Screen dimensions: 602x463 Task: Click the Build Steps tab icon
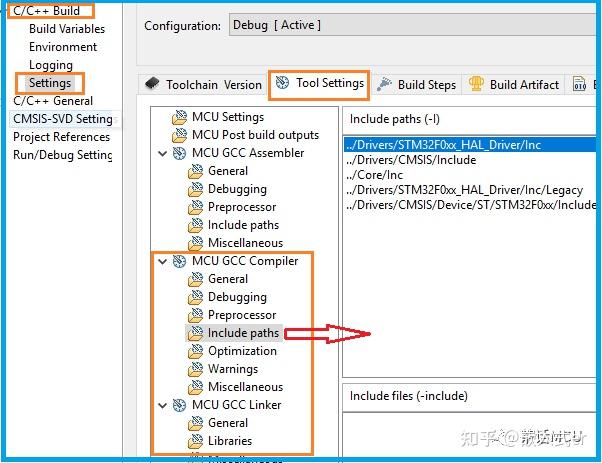pos(384,85)
